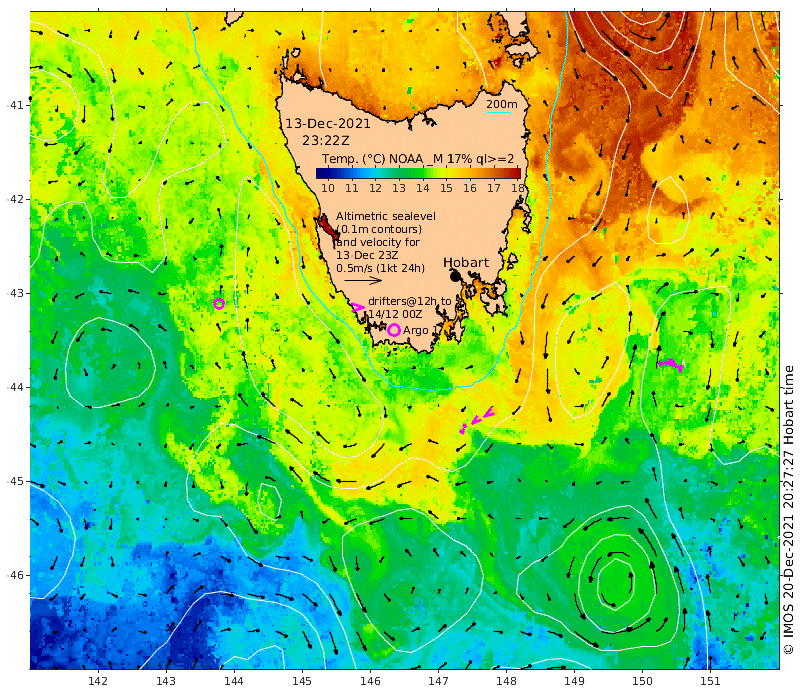Click the temperature color bar
The height and width of the screenshot is (700, 800).
click(x=418, y=173)
